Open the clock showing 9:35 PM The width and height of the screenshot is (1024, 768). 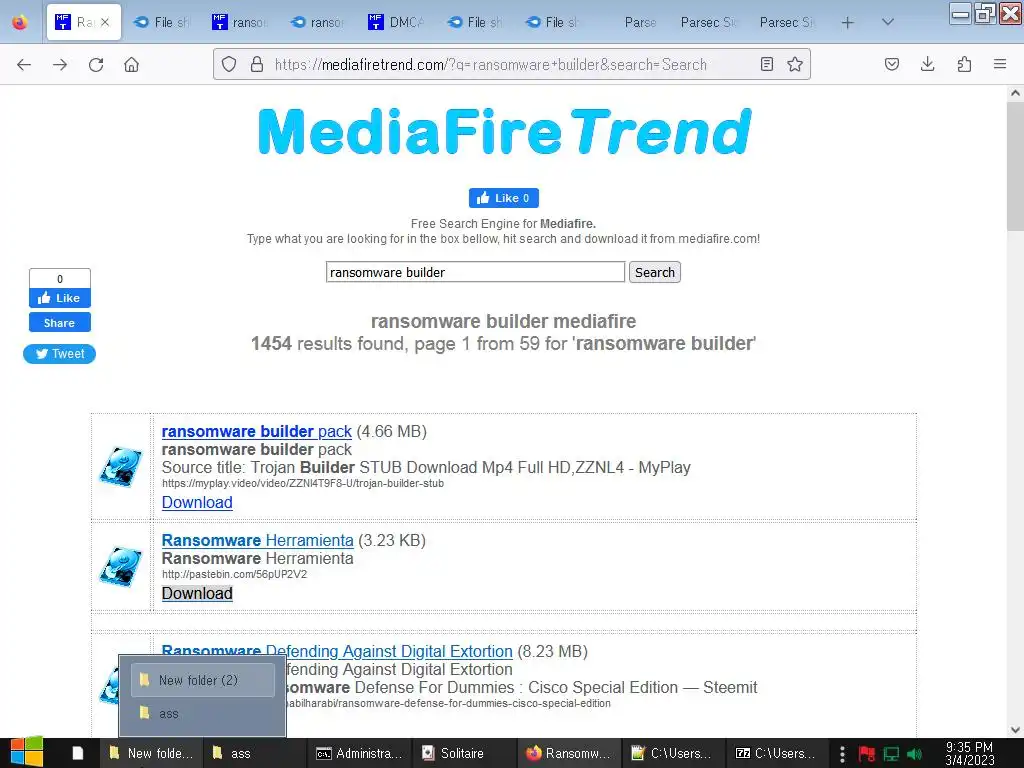point(970,753)
